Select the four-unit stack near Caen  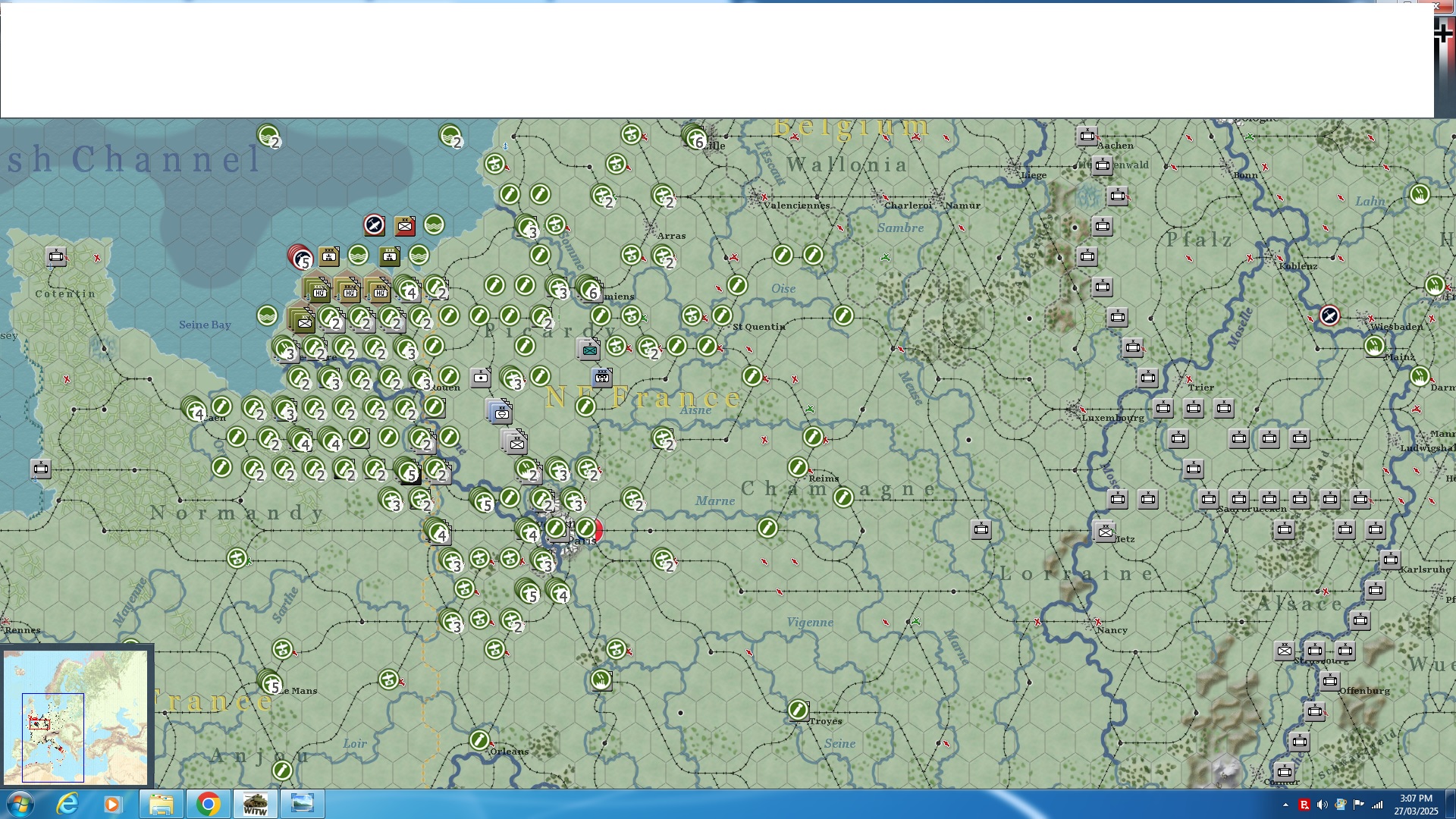click(194, 409)
